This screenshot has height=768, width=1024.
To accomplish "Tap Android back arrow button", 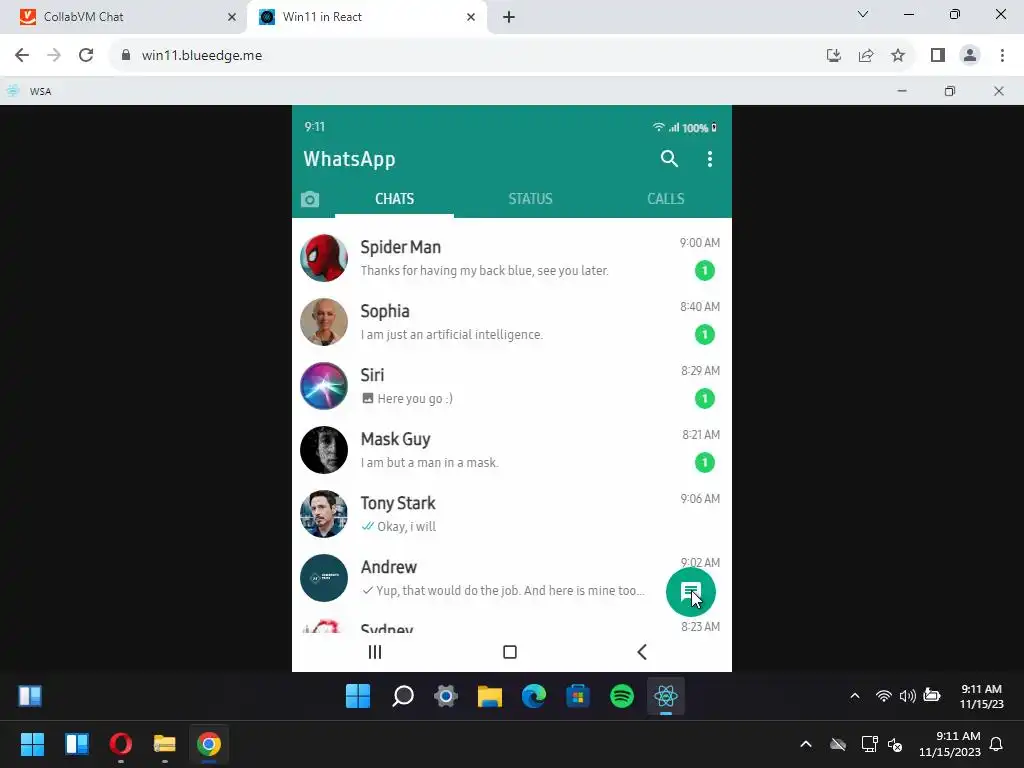I will tap(642, 652).
